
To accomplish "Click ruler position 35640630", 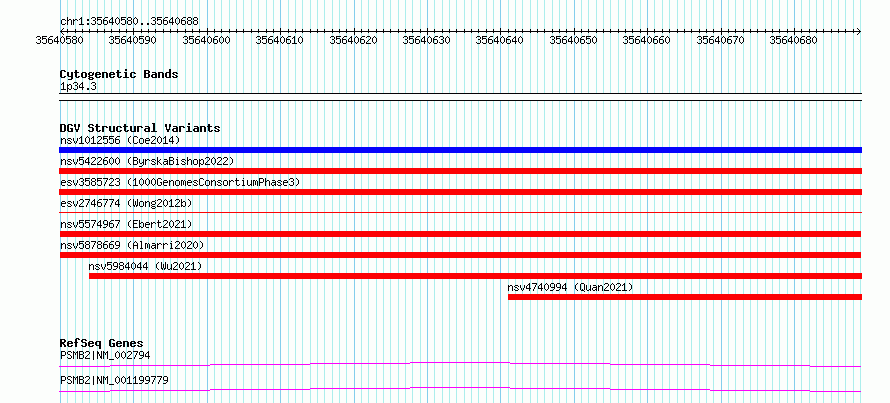I will [427, 40].
